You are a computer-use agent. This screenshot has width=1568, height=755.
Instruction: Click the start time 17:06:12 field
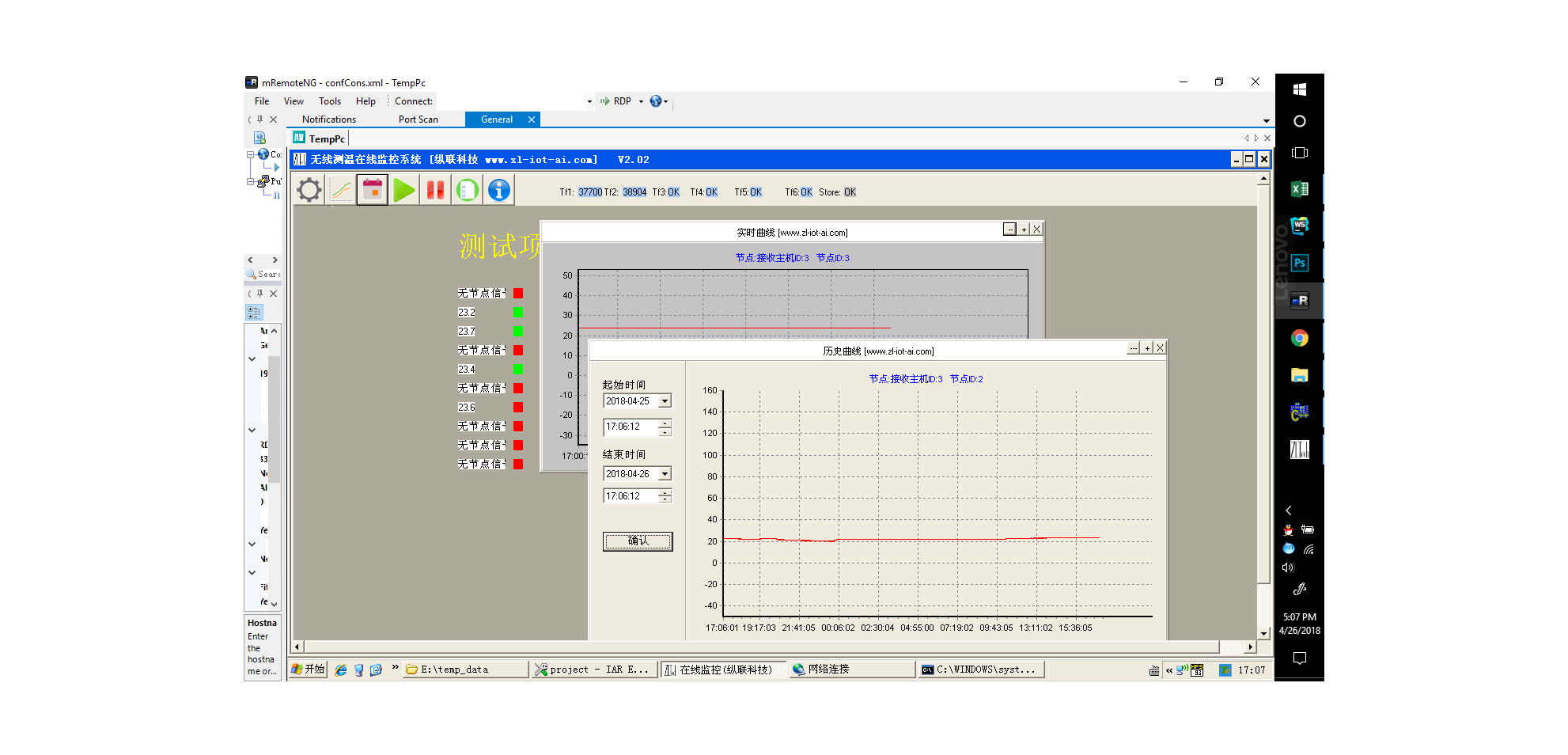tap(631, 427)
